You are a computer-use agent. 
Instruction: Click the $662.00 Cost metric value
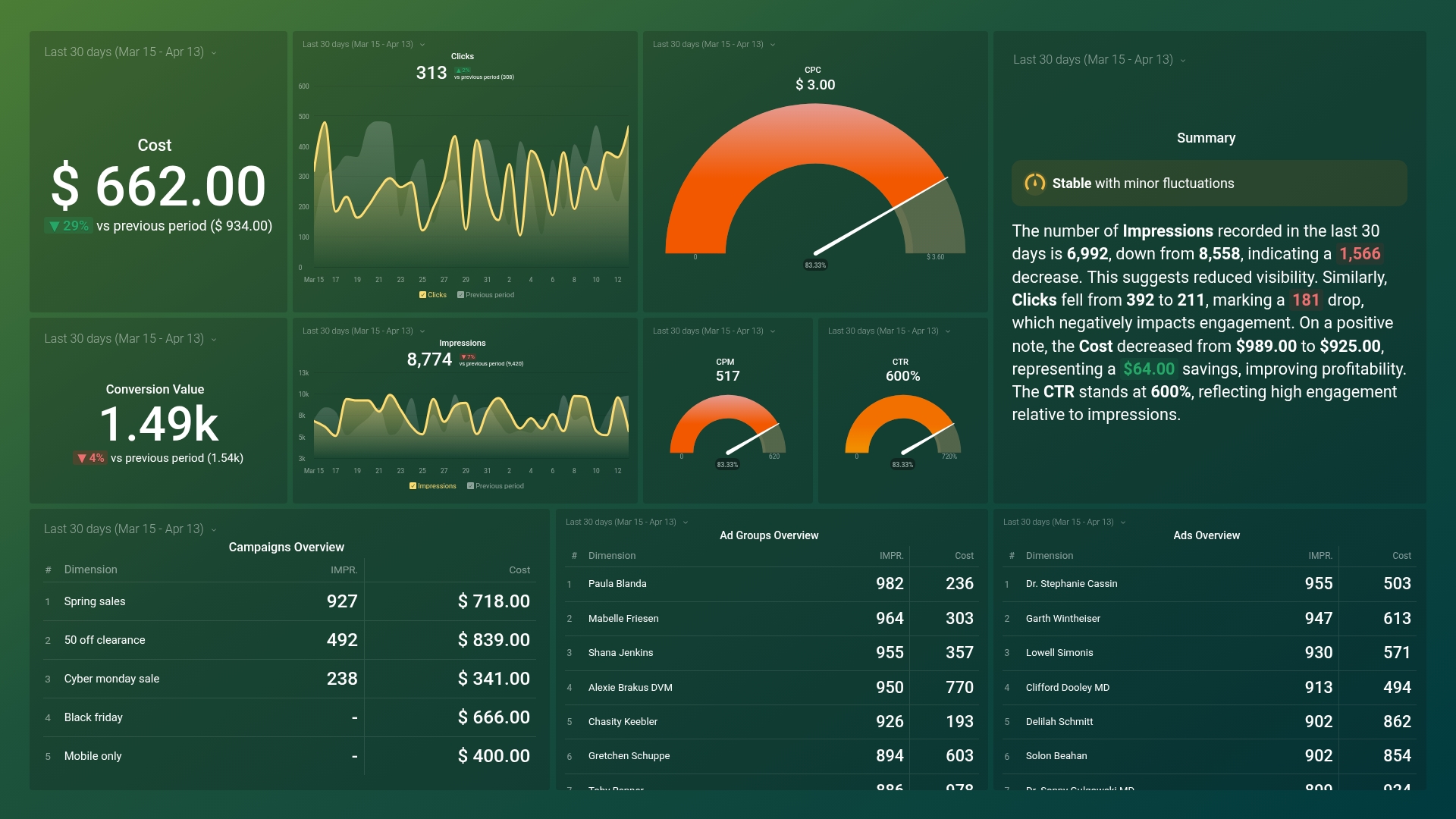155,184
